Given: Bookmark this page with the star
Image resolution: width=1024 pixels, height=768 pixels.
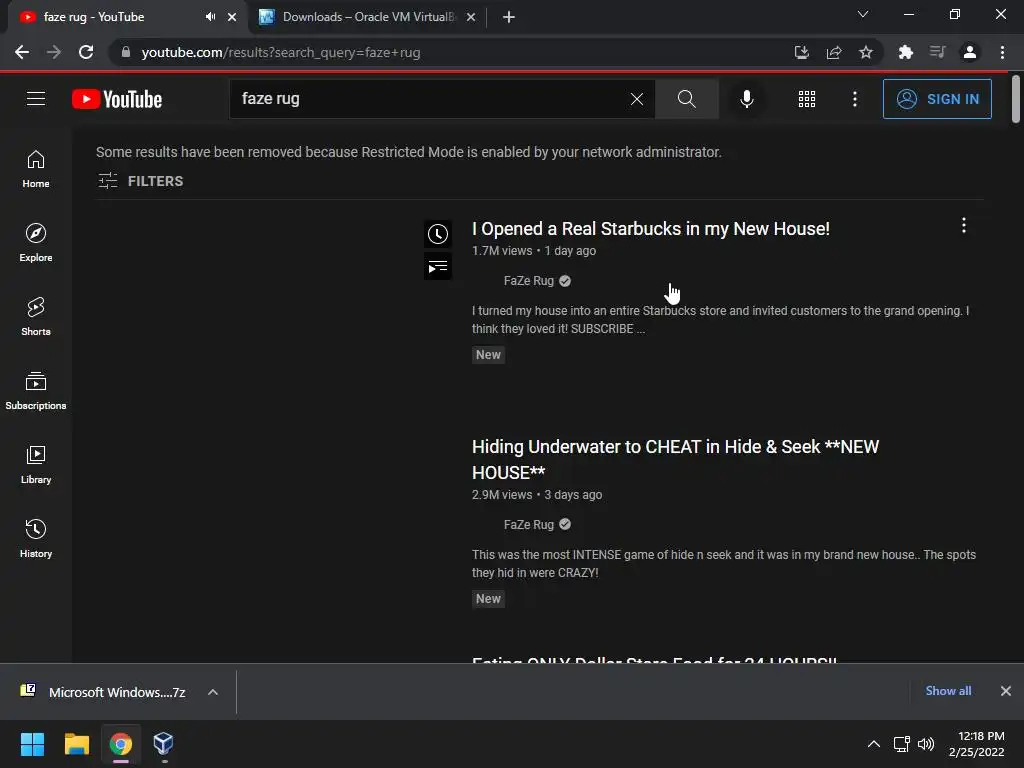Looking at the screenshot, I should pyautogui.click(x=866, y=52).
